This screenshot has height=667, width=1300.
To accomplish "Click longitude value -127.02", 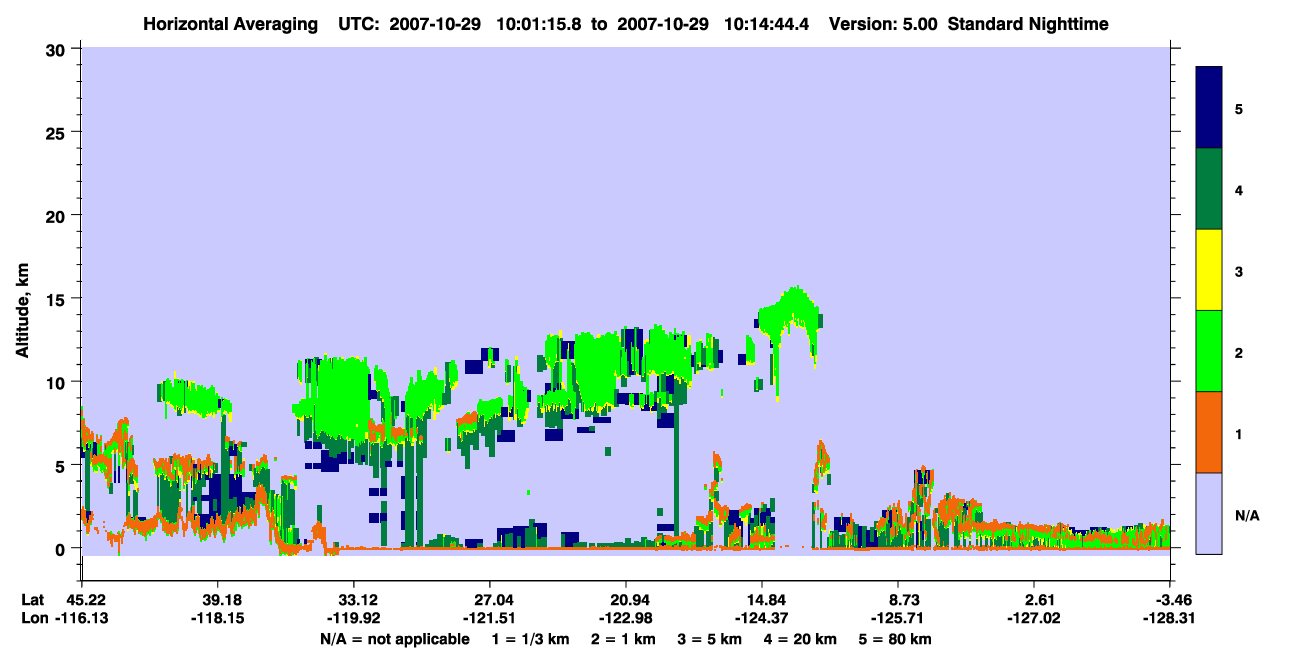I will coord(1034,618).
